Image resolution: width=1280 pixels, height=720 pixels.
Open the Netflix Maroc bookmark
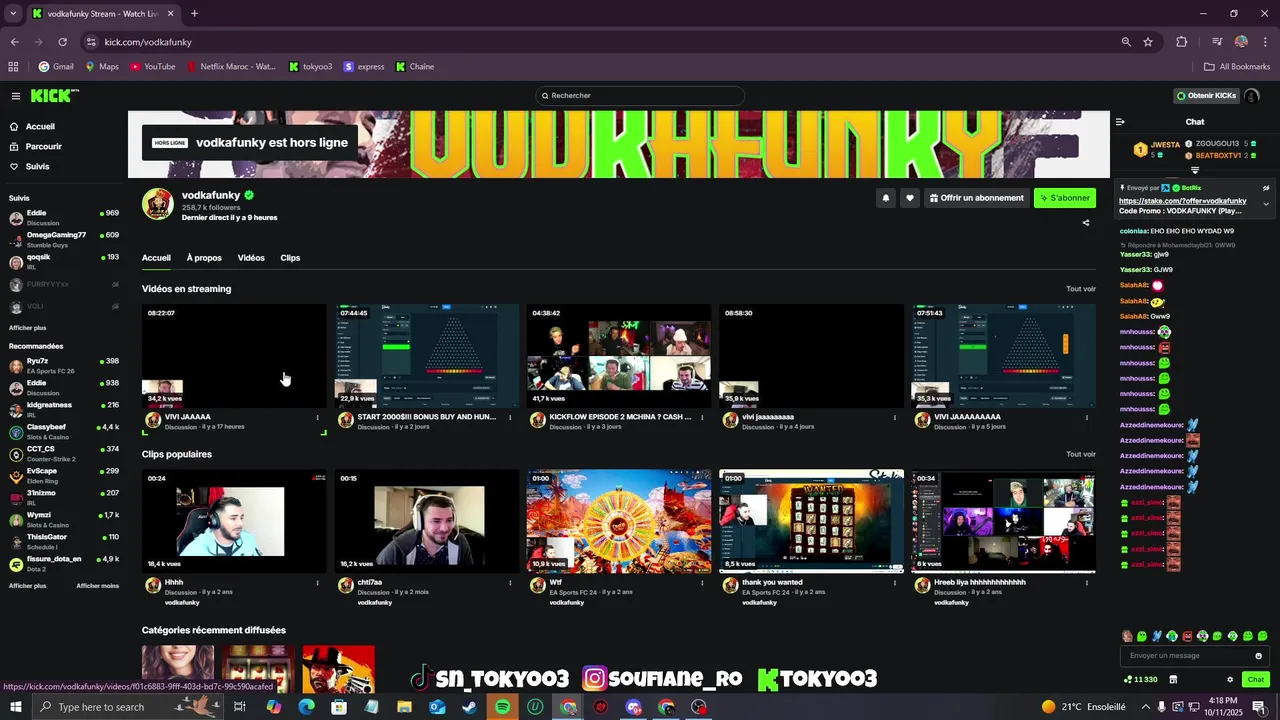tap(231, 67)
